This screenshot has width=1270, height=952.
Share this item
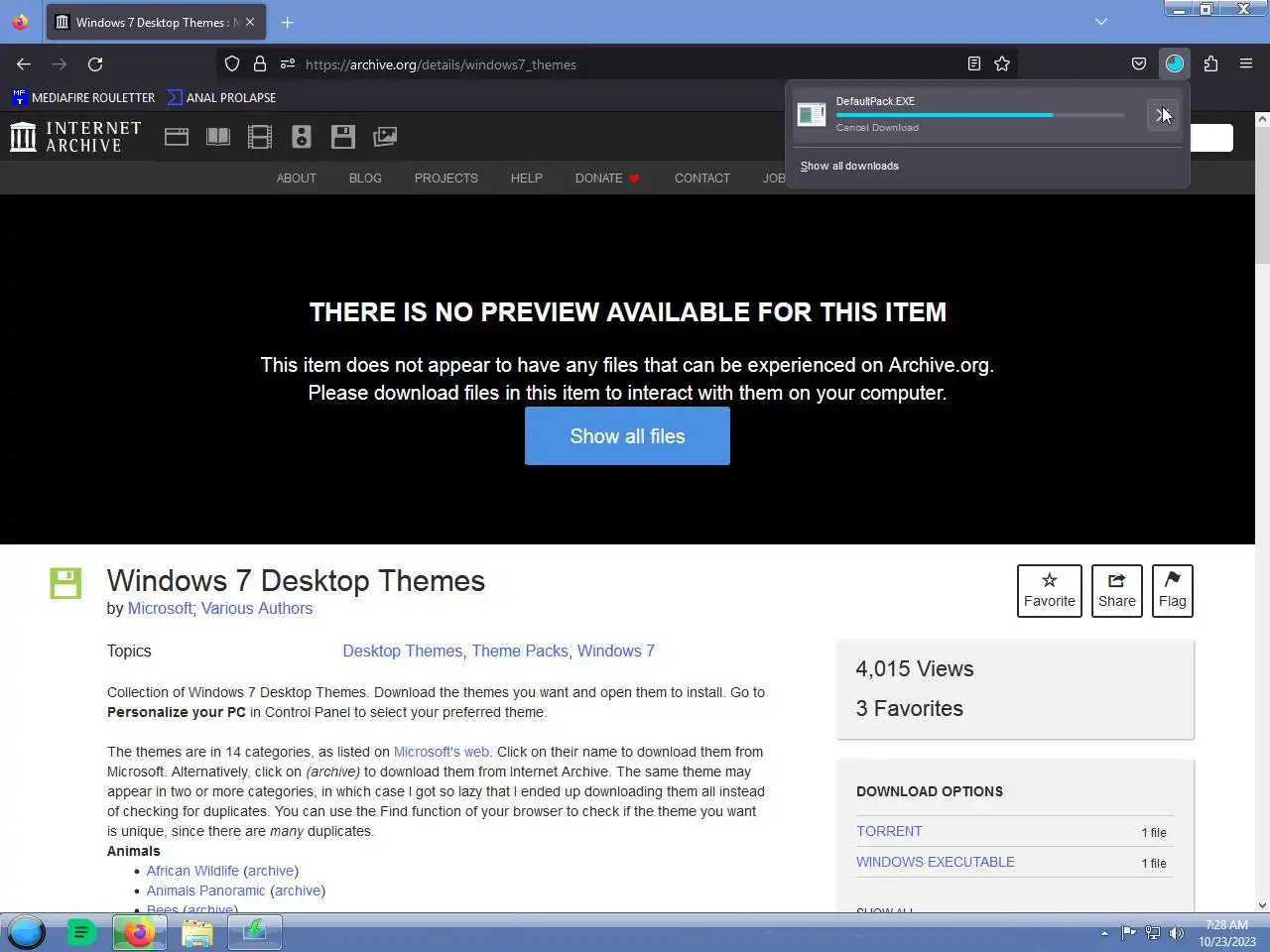click(x=1117, y=591)
